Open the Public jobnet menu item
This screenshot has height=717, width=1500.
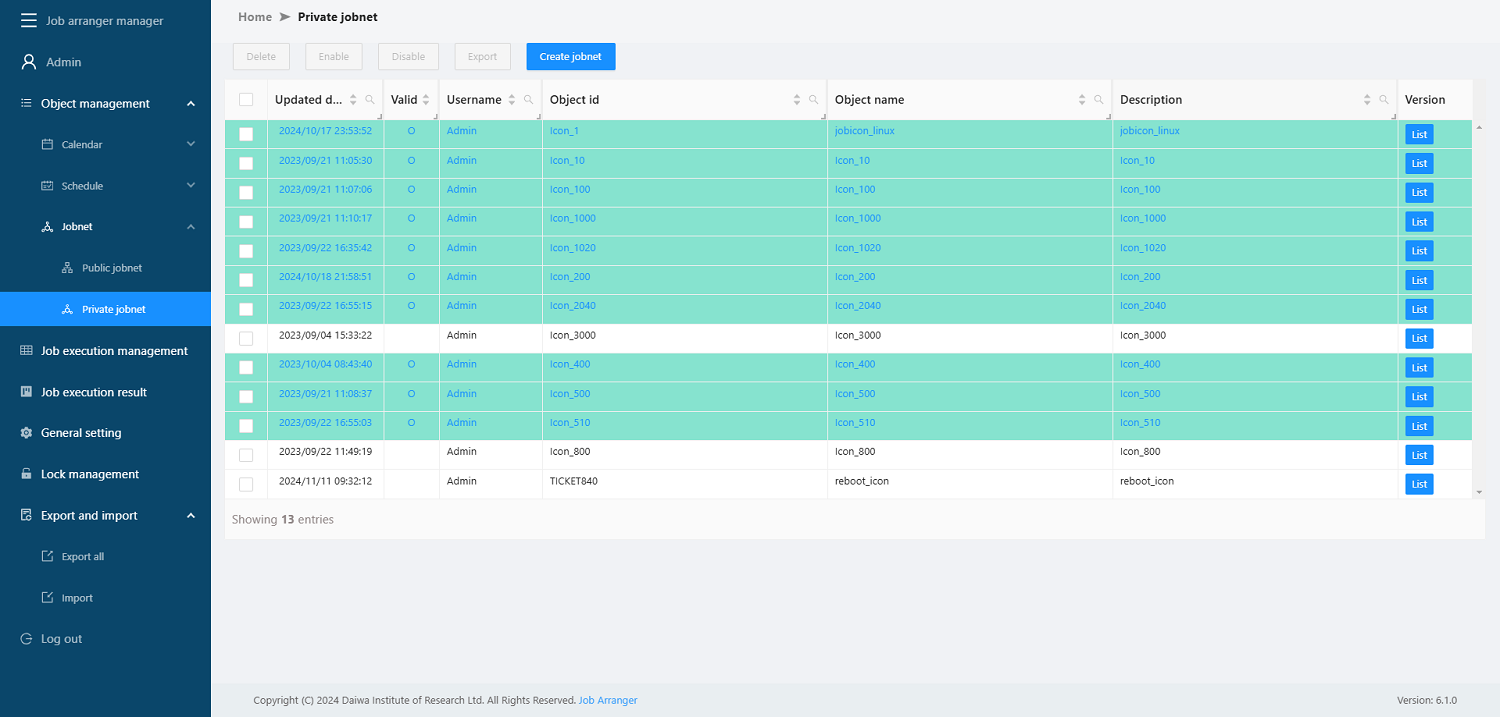(105, 268)
